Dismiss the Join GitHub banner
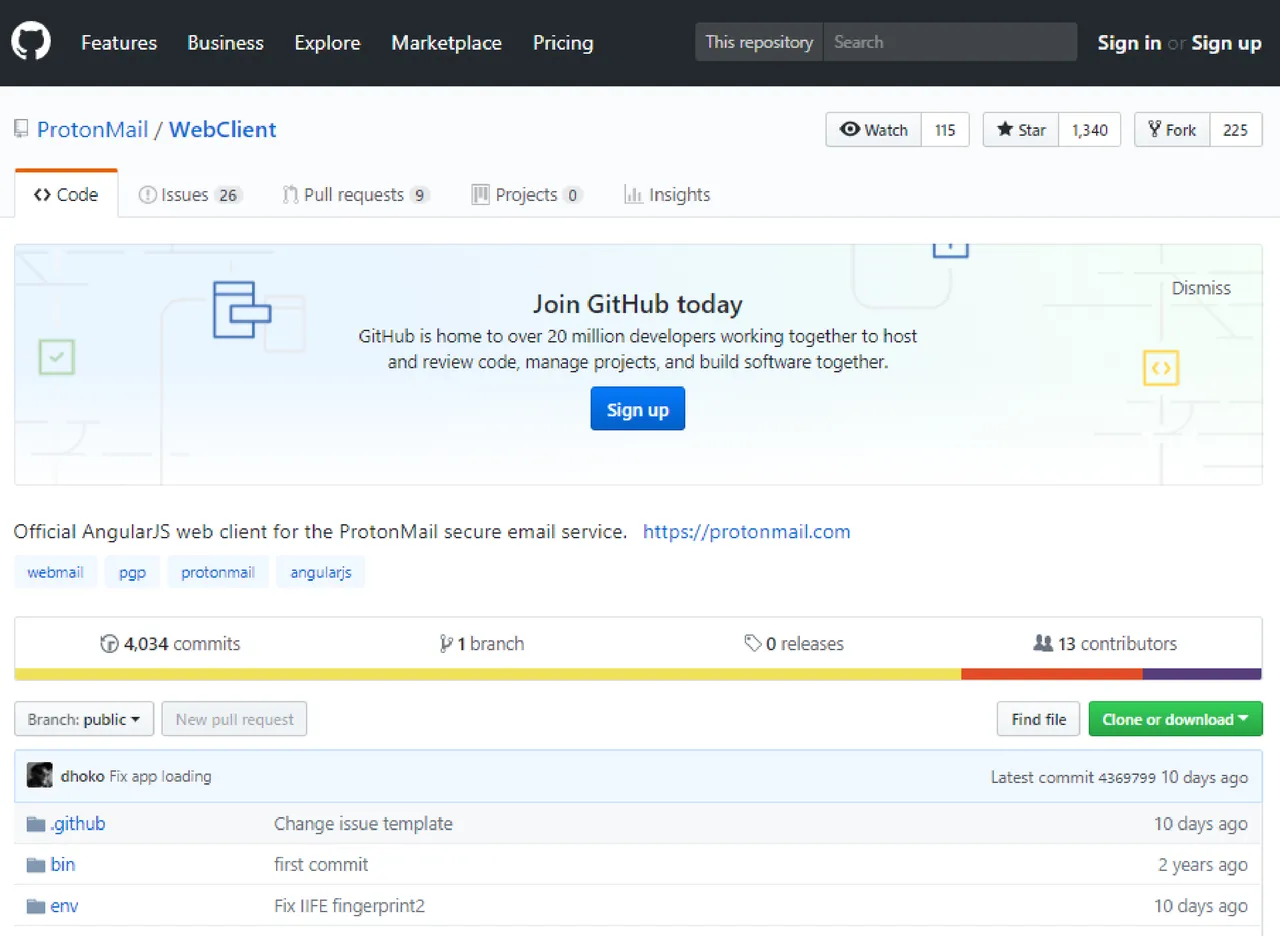This screenshot has height=936, width=1280. click(x=1201, y=288)
